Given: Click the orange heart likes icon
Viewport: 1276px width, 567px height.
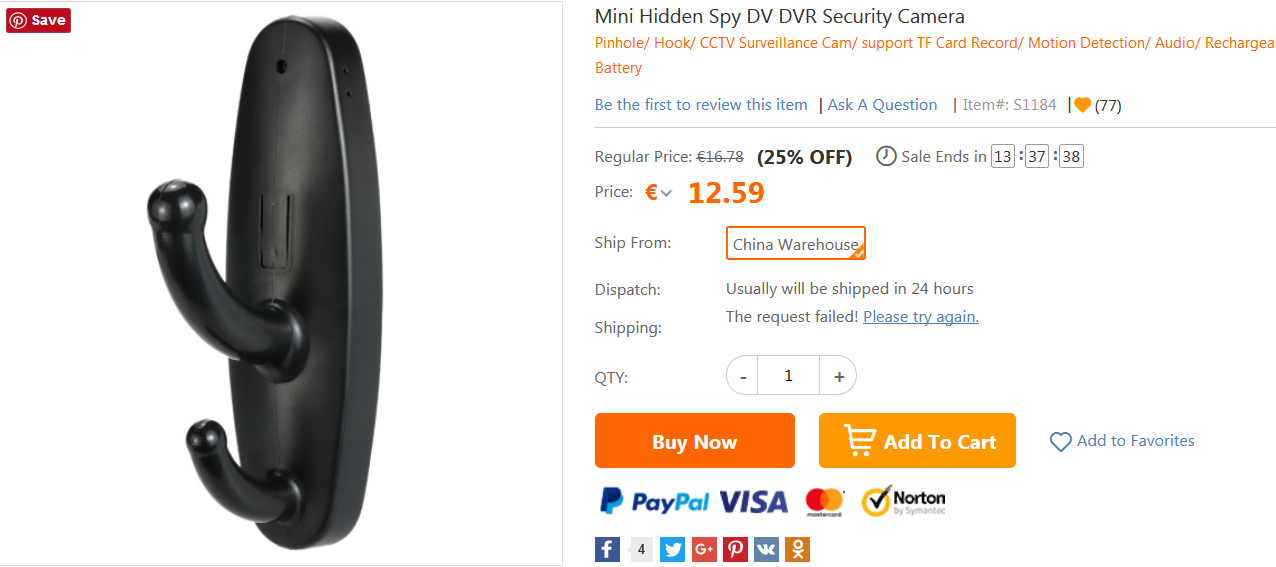Looking at the screenshot, I should pos(1082,105).
